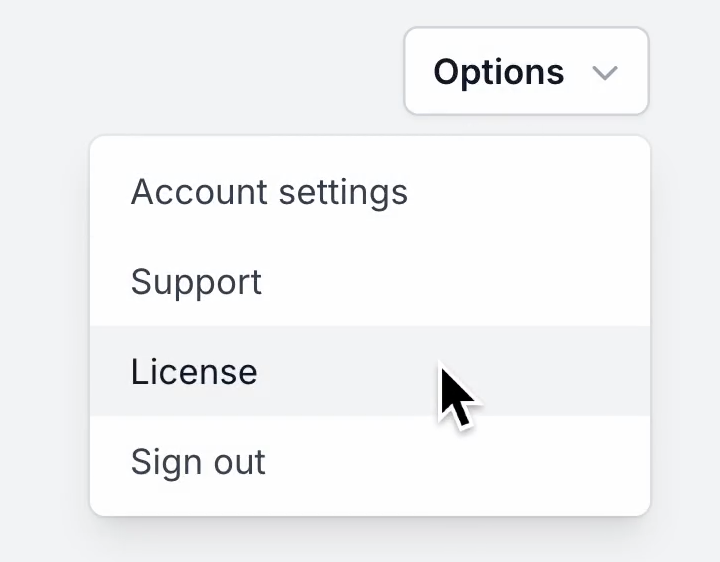Choose the highlighted License item
This screenshot has height=562, width=720.
coord(370,371)
